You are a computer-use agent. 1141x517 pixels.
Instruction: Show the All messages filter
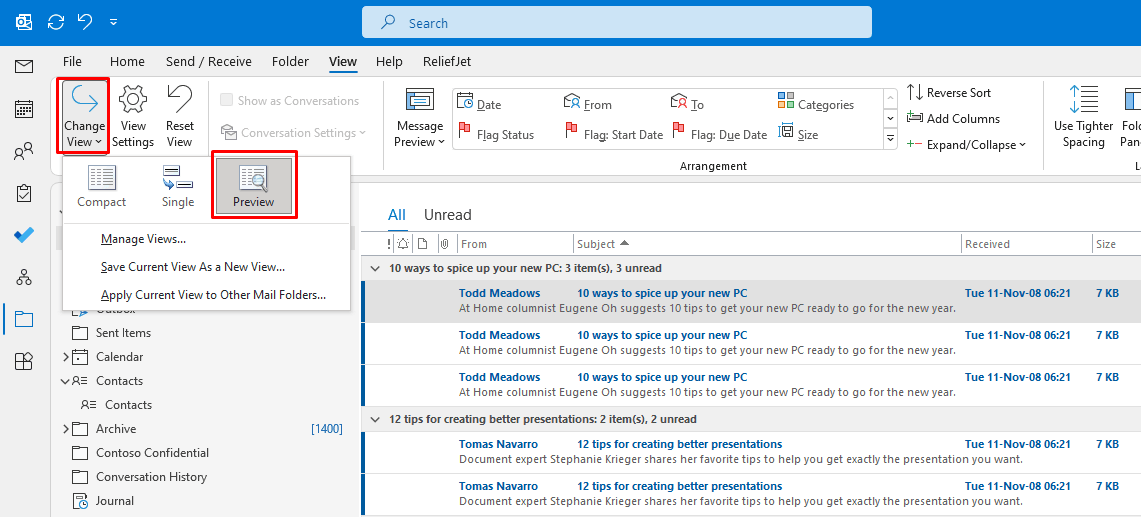397,215
